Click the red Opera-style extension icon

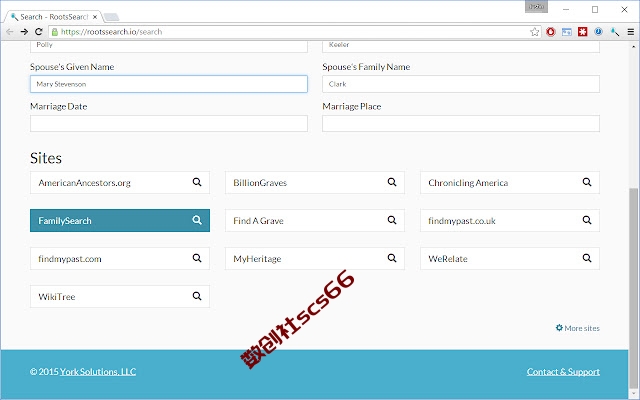click(551, 32)
